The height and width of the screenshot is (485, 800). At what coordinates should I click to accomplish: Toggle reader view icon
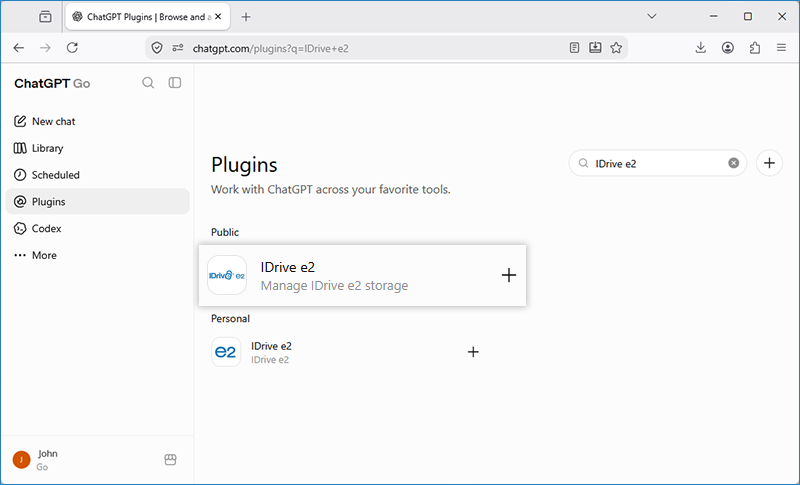574,48
